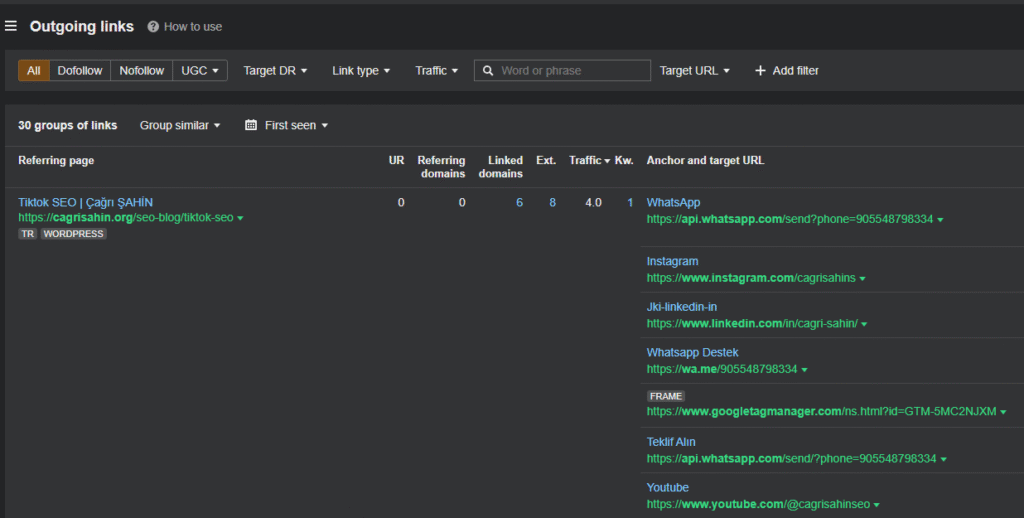
Task: Open the api.whatsapp.com/send/?phone URL
Action: pyautogui.click(x=792, y=459)
